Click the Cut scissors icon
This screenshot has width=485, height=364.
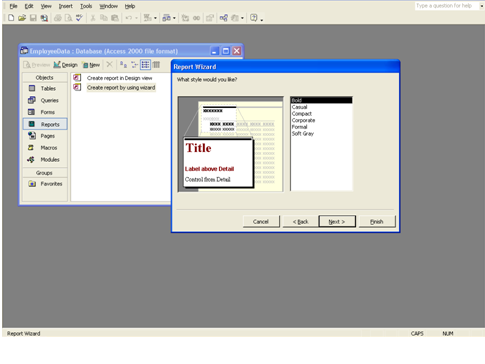(93, 18)
